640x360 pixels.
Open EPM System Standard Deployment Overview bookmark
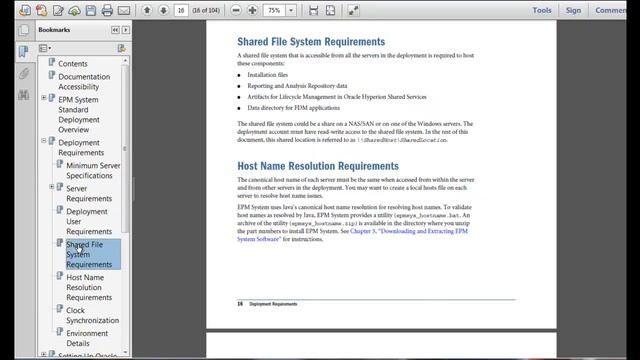79,115
